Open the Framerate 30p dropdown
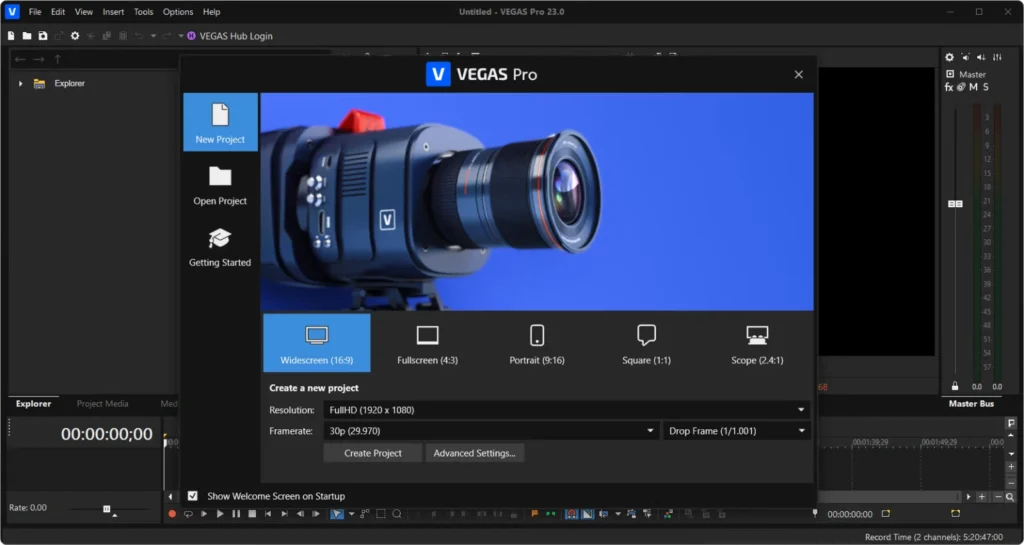Viewport: 1024px width, 545px height. 490,431
